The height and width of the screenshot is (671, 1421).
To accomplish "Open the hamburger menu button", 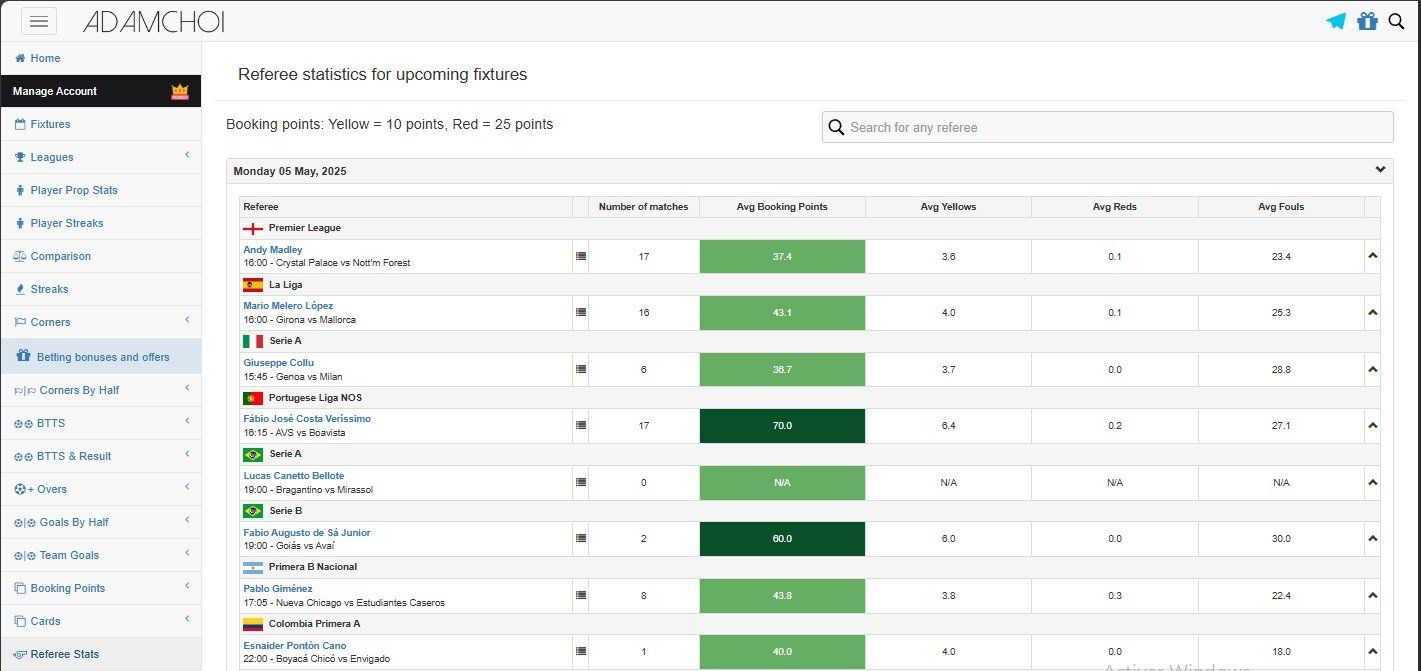I will coord(38,21).
